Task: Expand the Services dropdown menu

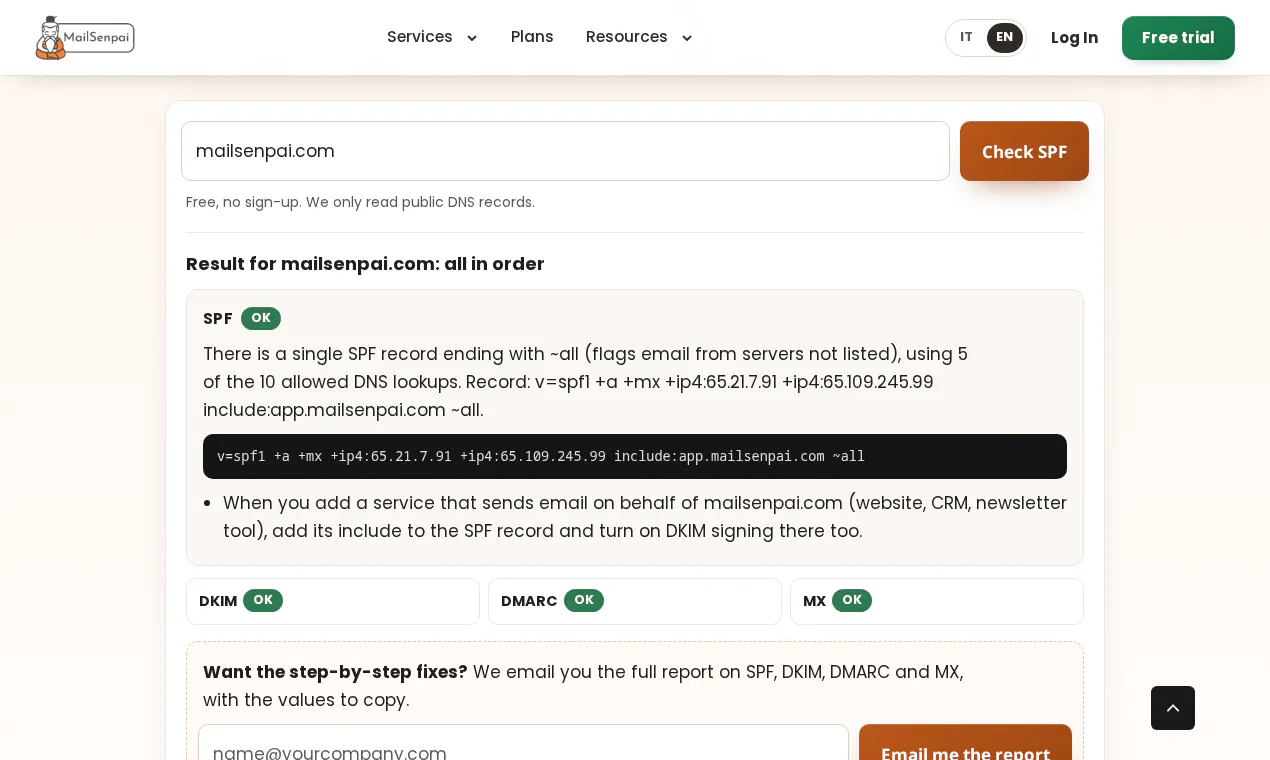Action: [x=432, y=37]
